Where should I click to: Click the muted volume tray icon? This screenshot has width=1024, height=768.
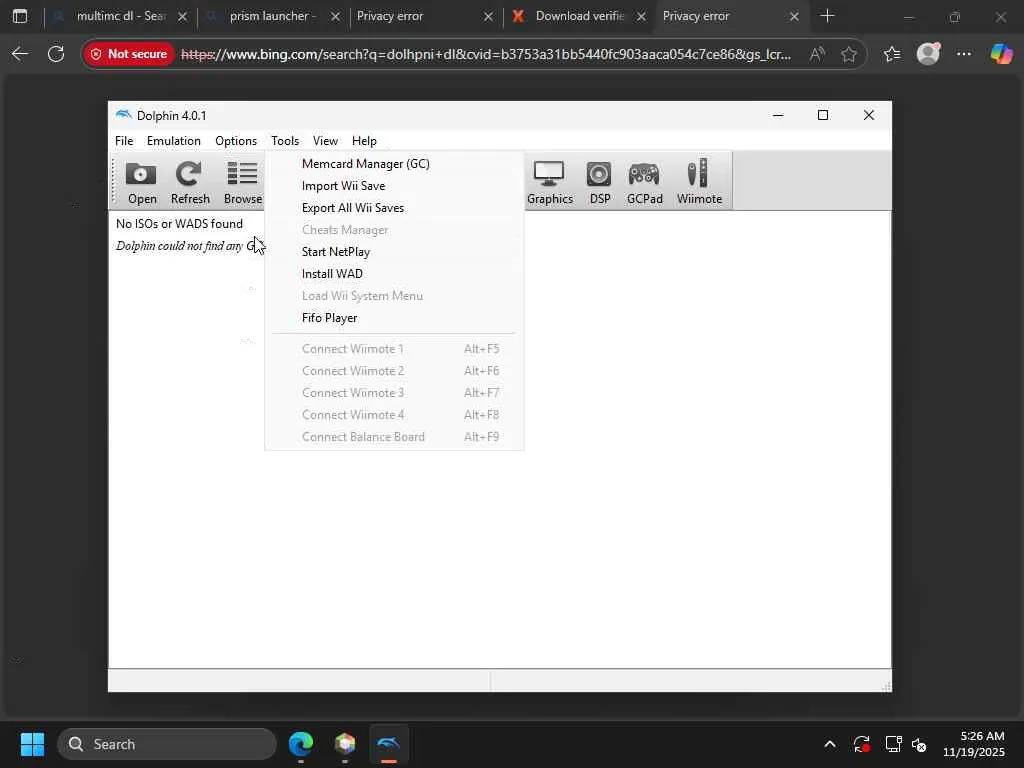click(920, 744)
